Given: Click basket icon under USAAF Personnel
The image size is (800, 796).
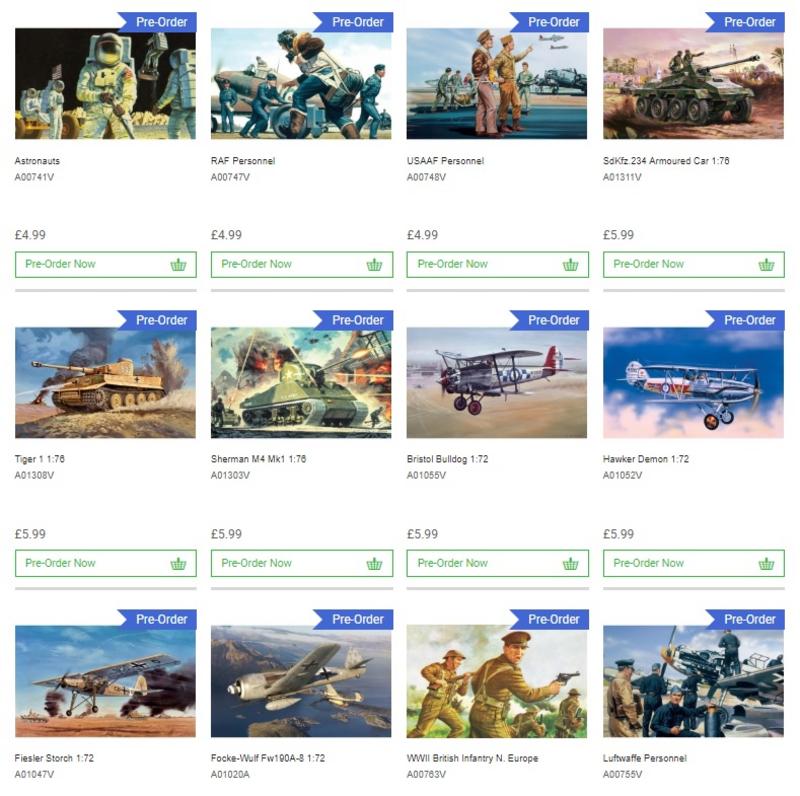Looking at the screenshot, I should click(570, 265).
